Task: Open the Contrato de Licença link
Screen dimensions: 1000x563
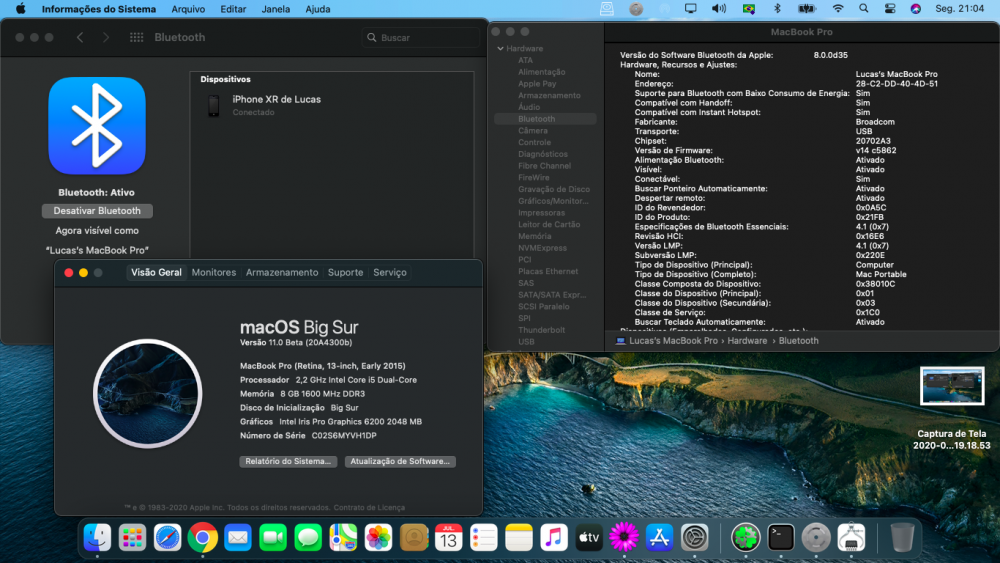Action: (x=369, y=508)
